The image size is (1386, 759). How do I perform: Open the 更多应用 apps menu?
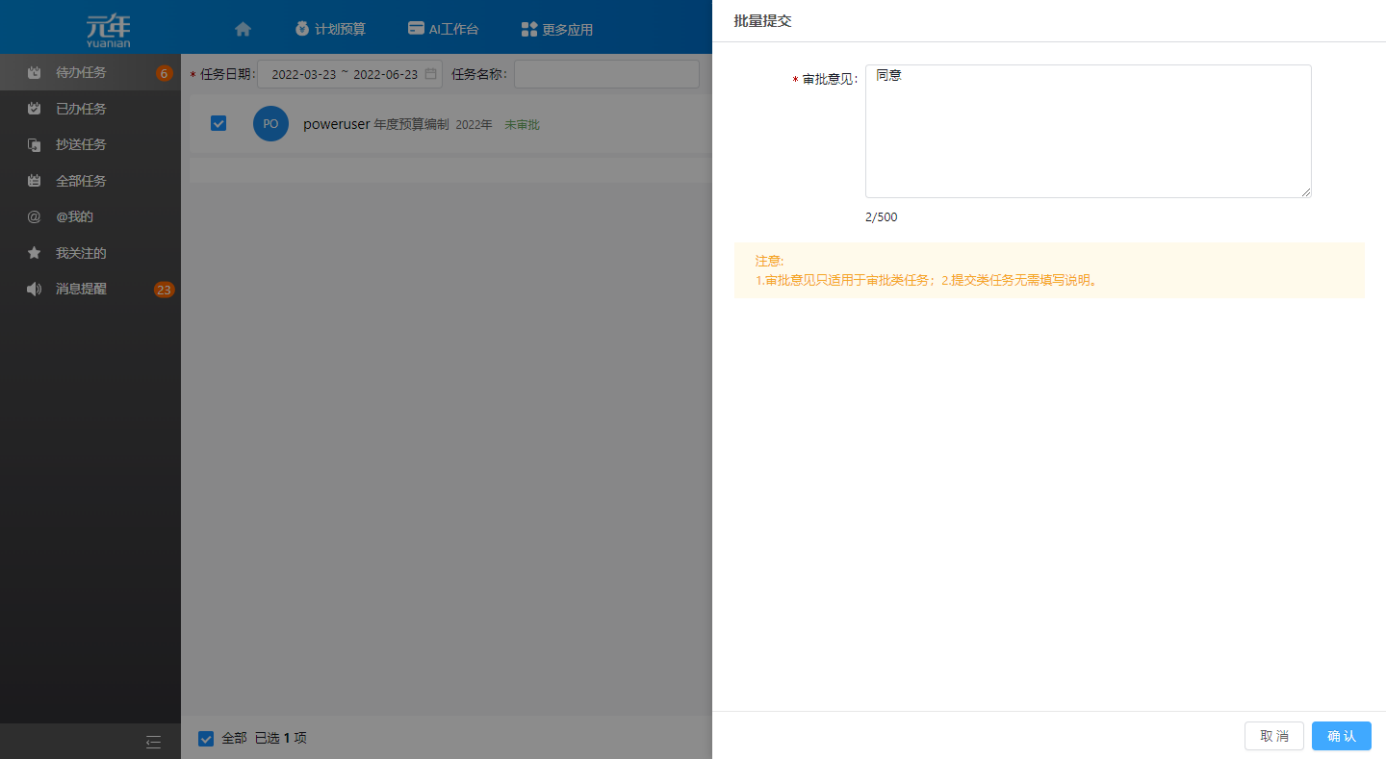[557, 29]
